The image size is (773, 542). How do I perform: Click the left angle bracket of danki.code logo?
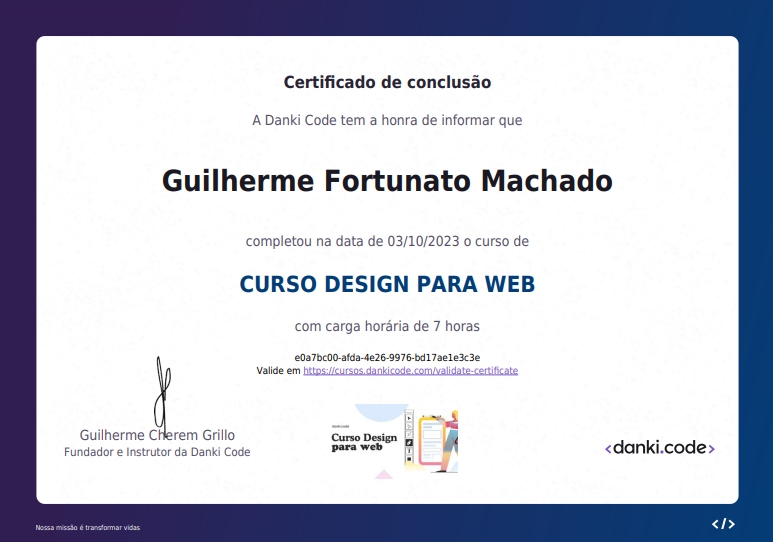[608, 449]
